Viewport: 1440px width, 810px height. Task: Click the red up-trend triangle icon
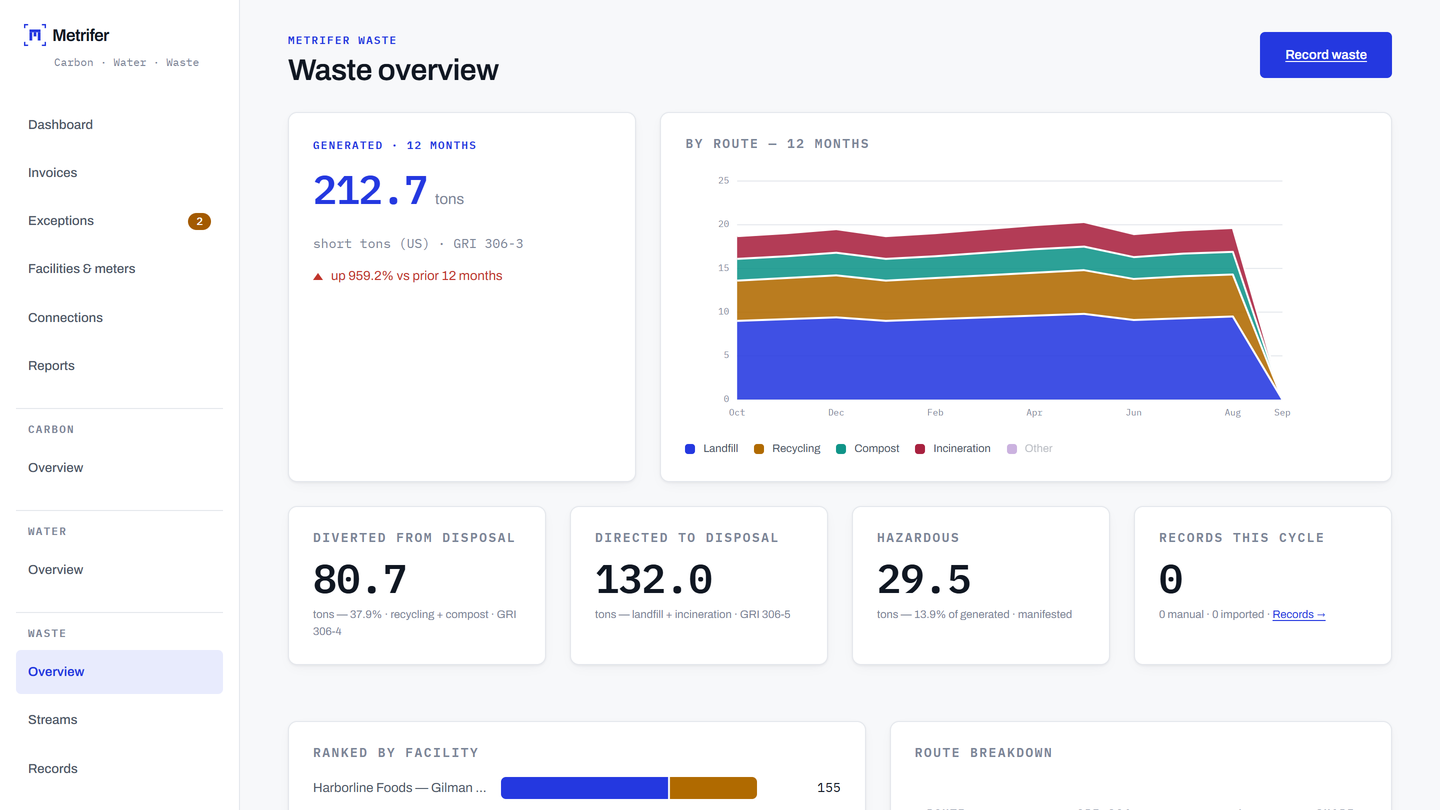[x=318, y=276]
